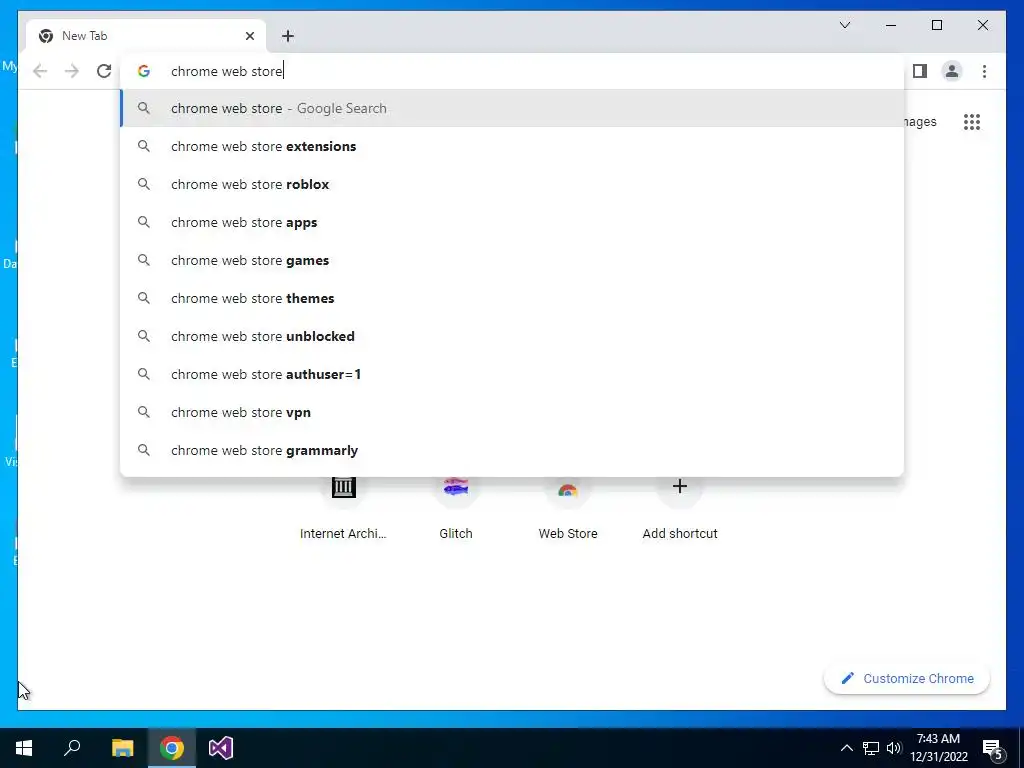Choose 'chrome web store - Google Search' suggestion
The width and height of the screenshot is (1024, 768).
[x=512, y=108]
